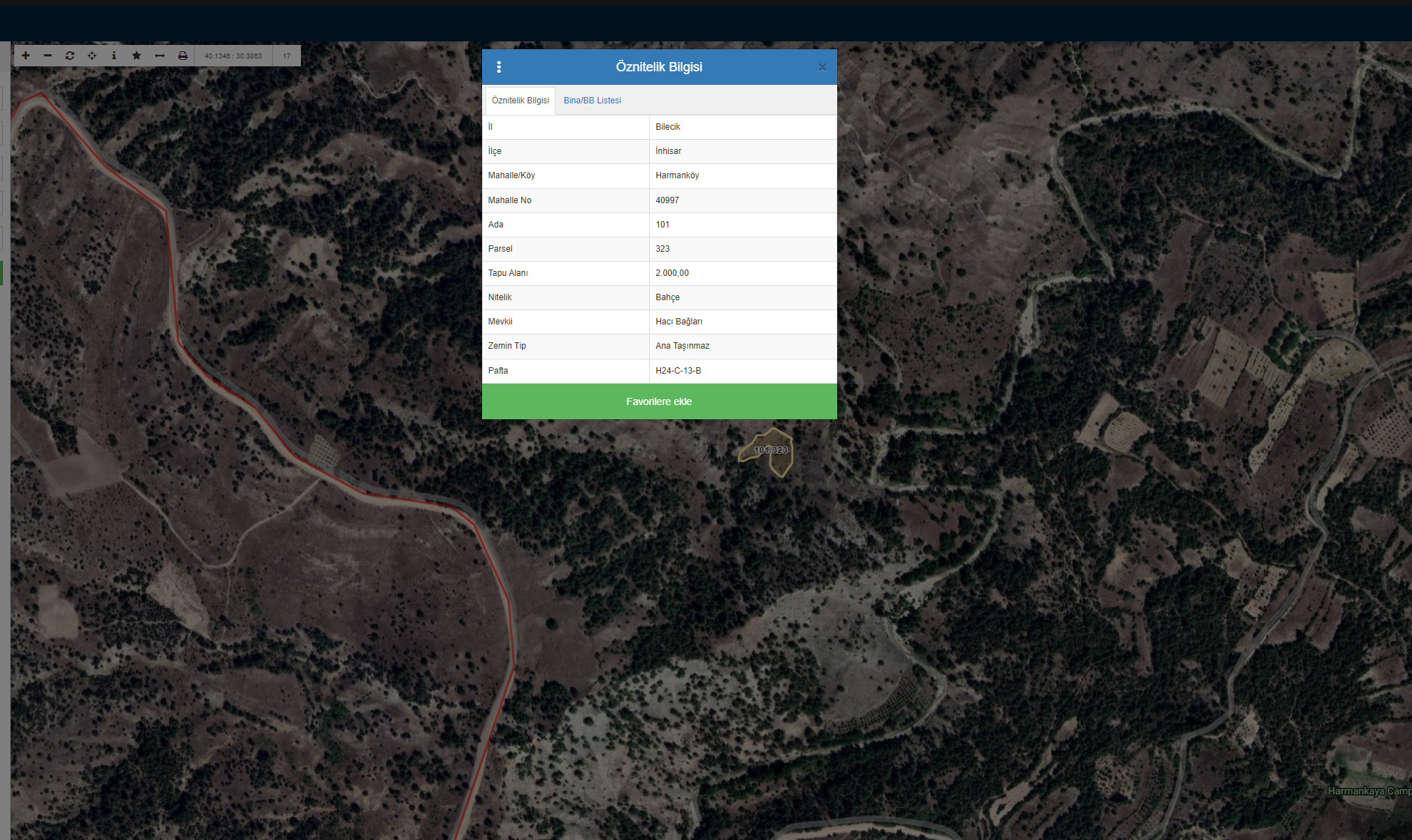Click the crosshair locate icon
This screenshot has width=1412, height=840.
tap(92, 56)
